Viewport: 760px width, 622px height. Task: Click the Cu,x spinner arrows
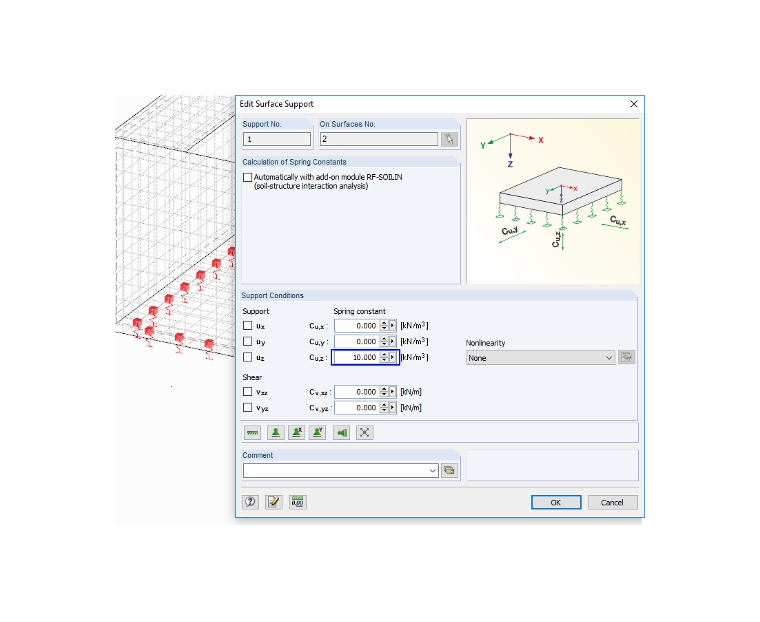pyautogui.click(x=384, y=326)
